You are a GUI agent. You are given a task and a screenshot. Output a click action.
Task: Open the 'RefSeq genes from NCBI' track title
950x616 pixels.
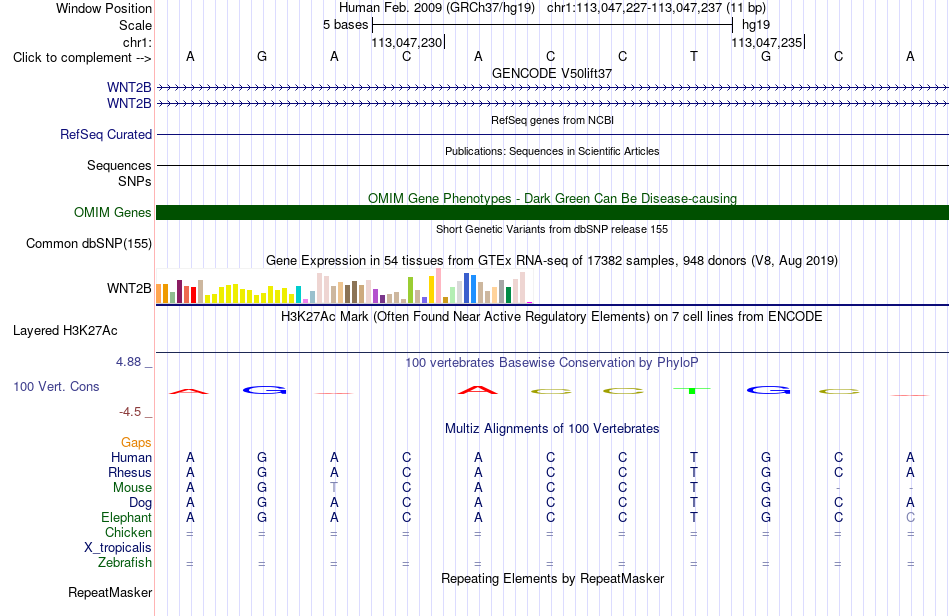552,120
